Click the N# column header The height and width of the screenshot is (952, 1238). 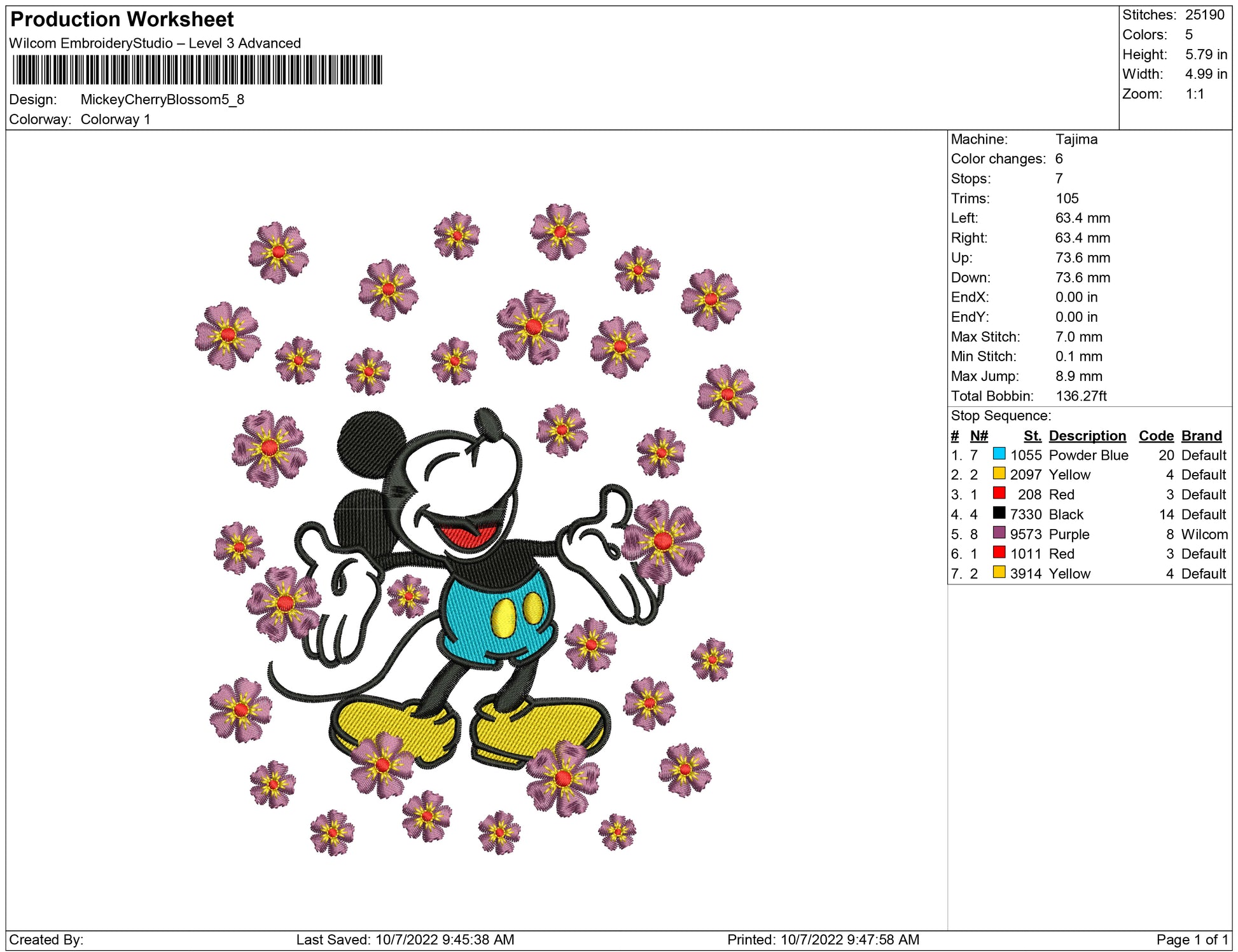pyautogui.click(x=978, y=436)
